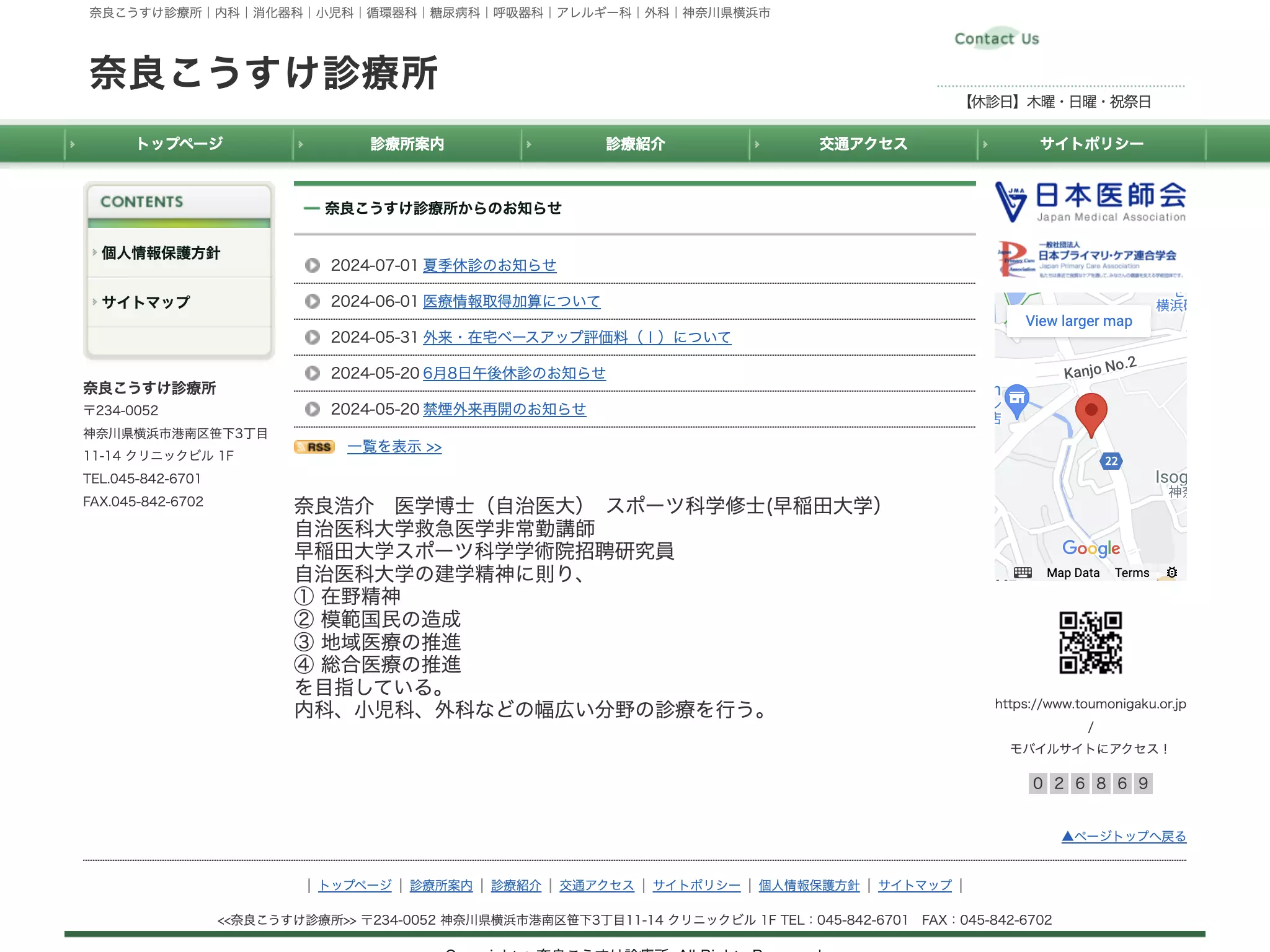Open footer 診療紹介 link
The height and width of the screenshot is (952, 1270).
(516, 885)
